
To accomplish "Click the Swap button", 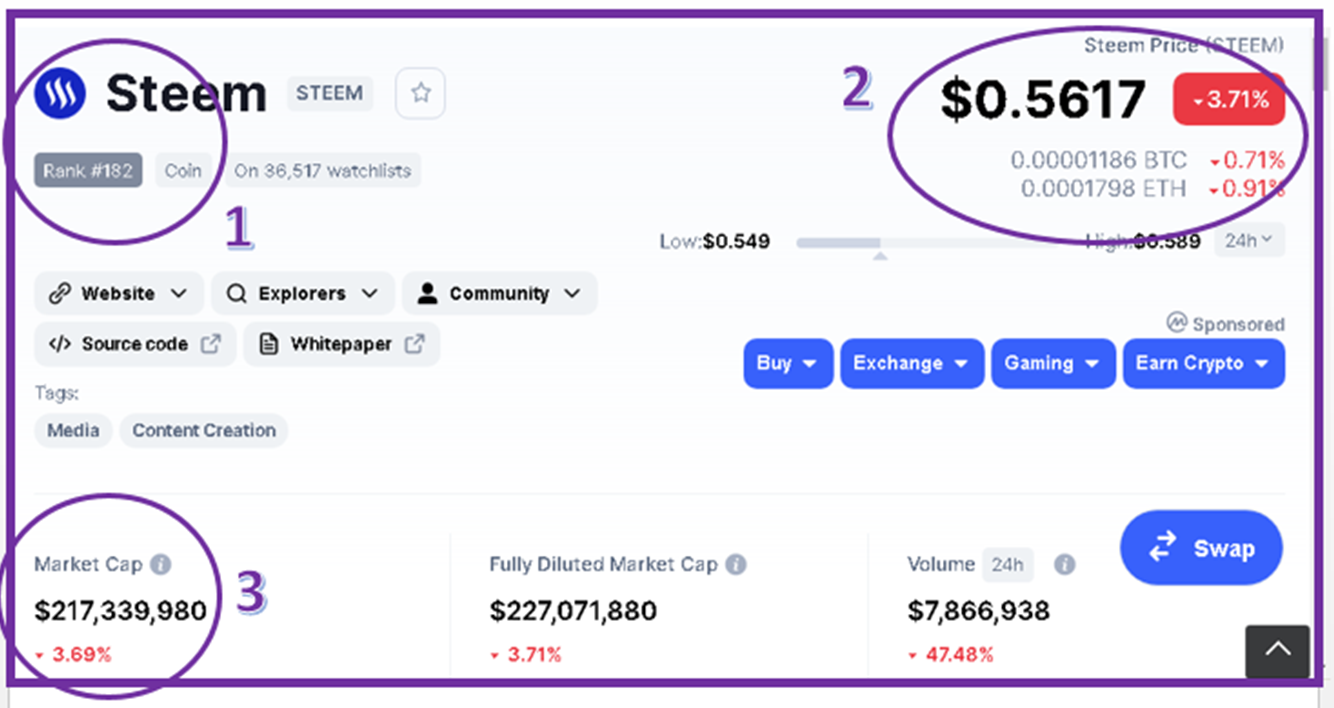I will [x=1201, y=548].
